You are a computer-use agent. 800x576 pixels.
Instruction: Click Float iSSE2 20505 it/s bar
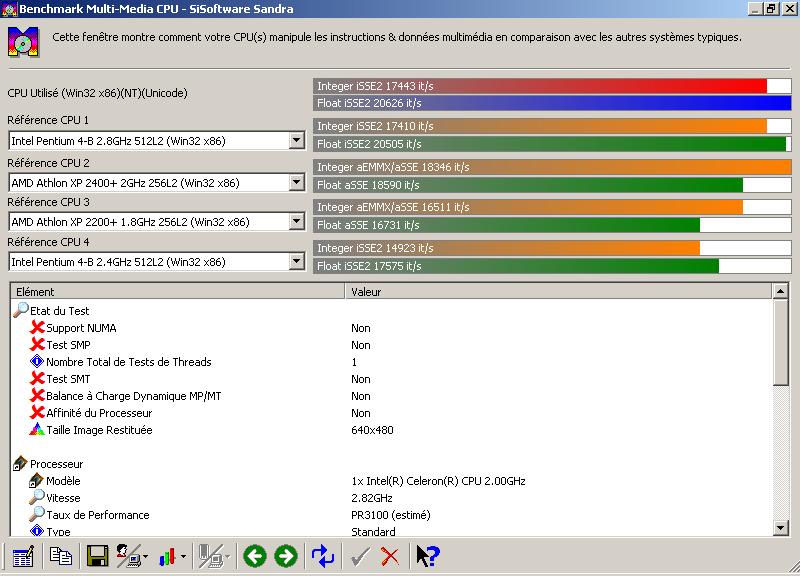[552, 144]
